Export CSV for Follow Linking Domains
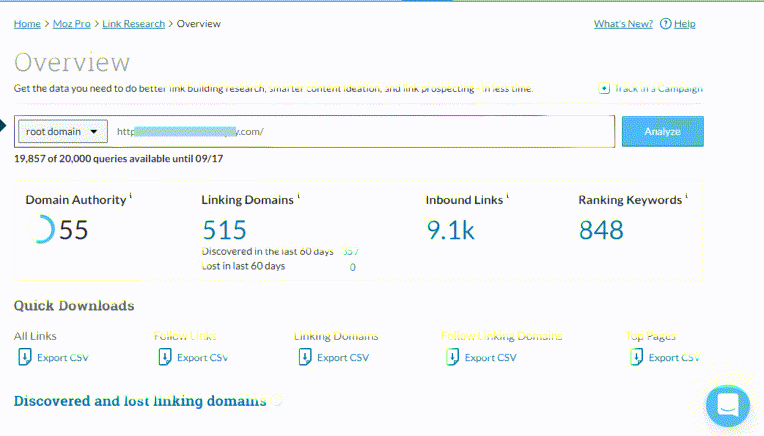This screenshot has width=764, height=436. click(x=491, y=358)
